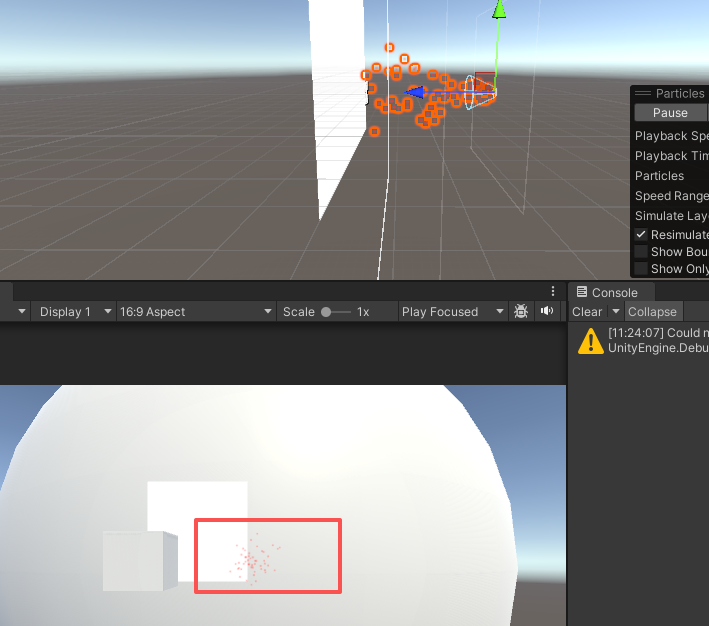Toggle the bug-shaped Frame Debugger icon
This screenshot has height=626, width=709.
(521, 311)
